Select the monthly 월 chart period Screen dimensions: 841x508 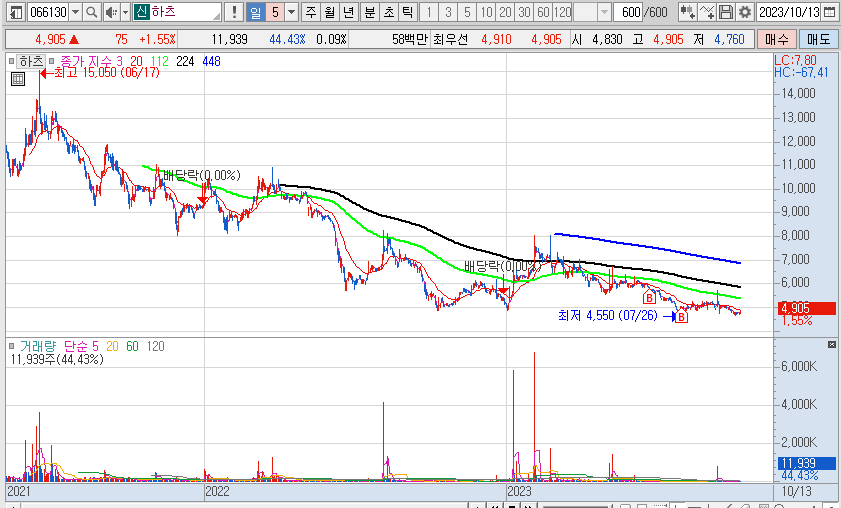(x=330, y=12)
